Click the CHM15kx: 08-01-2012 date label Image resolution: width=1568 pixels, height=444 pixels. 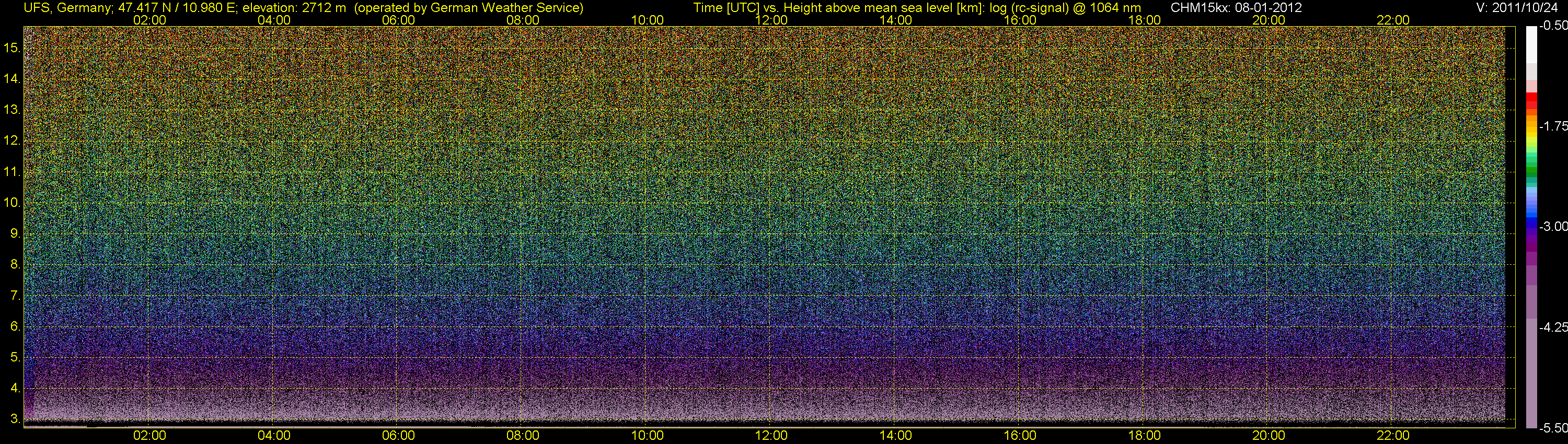click(x=1236, y=8)
